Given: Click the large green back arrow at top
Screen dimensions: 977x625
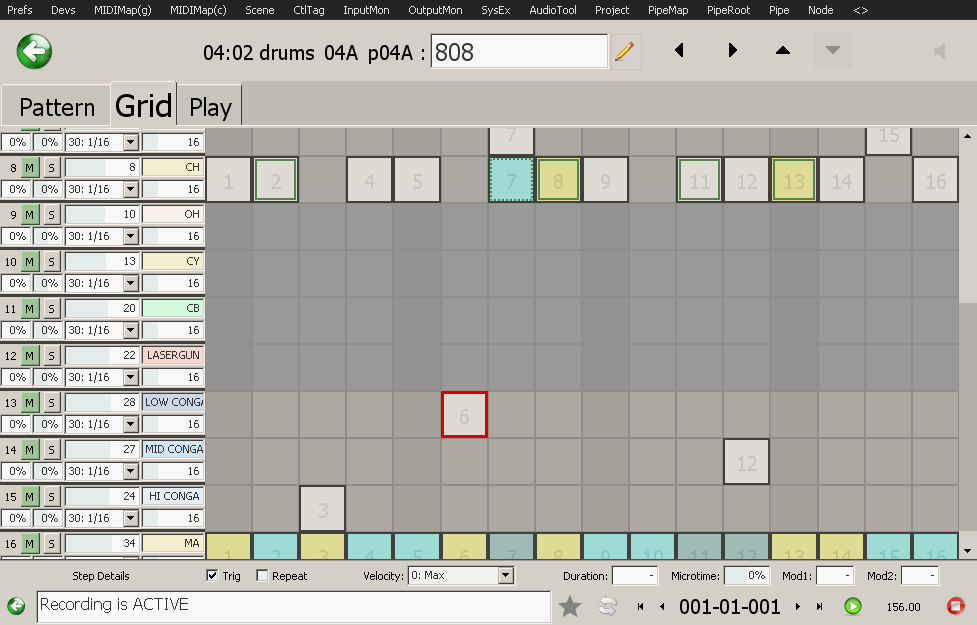Looking at the screenshot, I should 35,51.
